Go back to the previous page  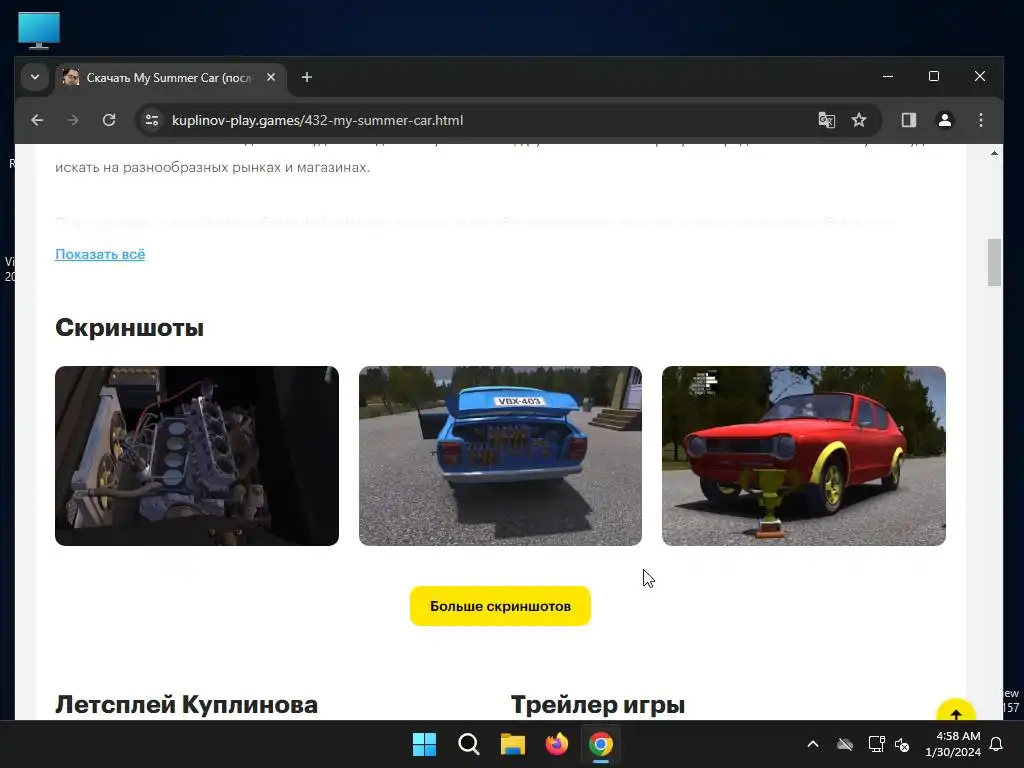point(37,120)
